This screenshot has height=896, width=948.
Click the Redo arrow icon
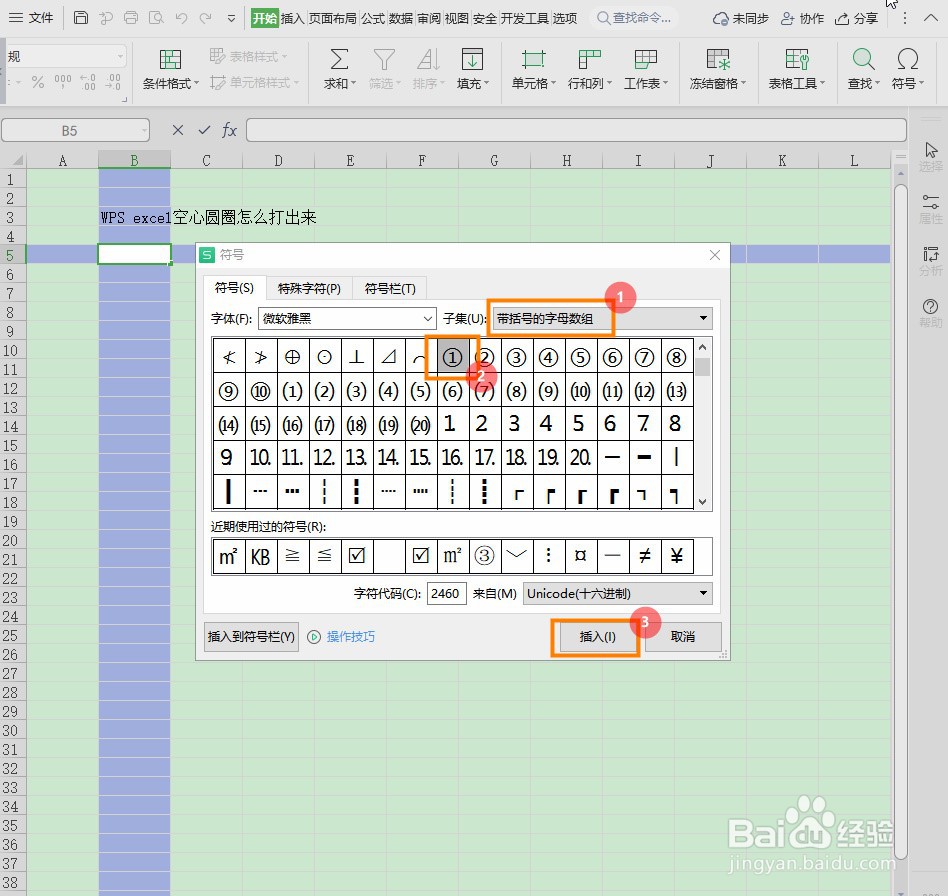(x=206, y=18)
